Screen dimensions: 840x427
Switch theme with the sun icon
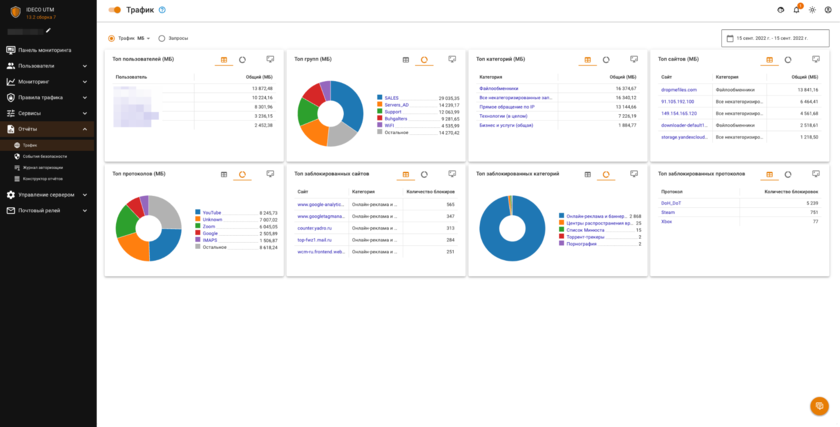812,10
